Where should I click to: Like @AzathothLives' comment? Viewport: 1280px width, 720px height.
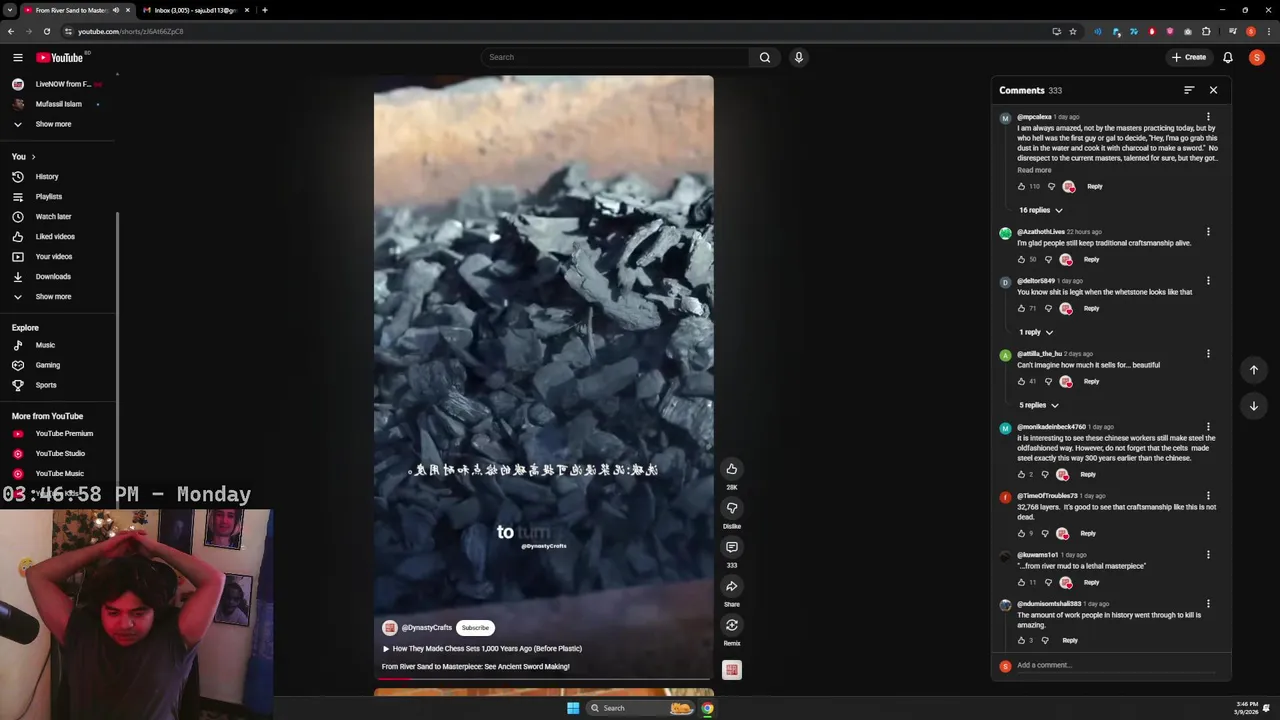1021,260
